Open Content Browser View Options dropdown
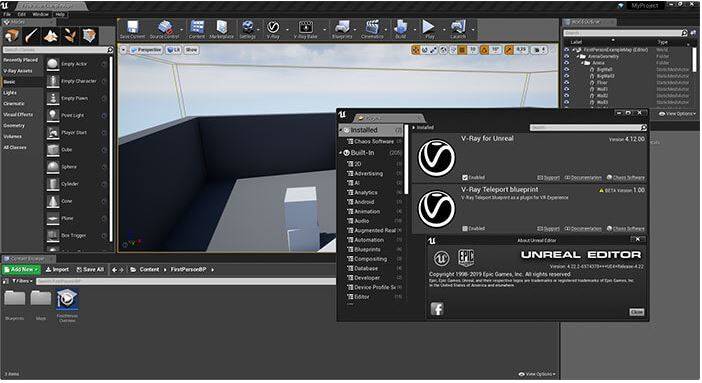 (x=537, y=374)
